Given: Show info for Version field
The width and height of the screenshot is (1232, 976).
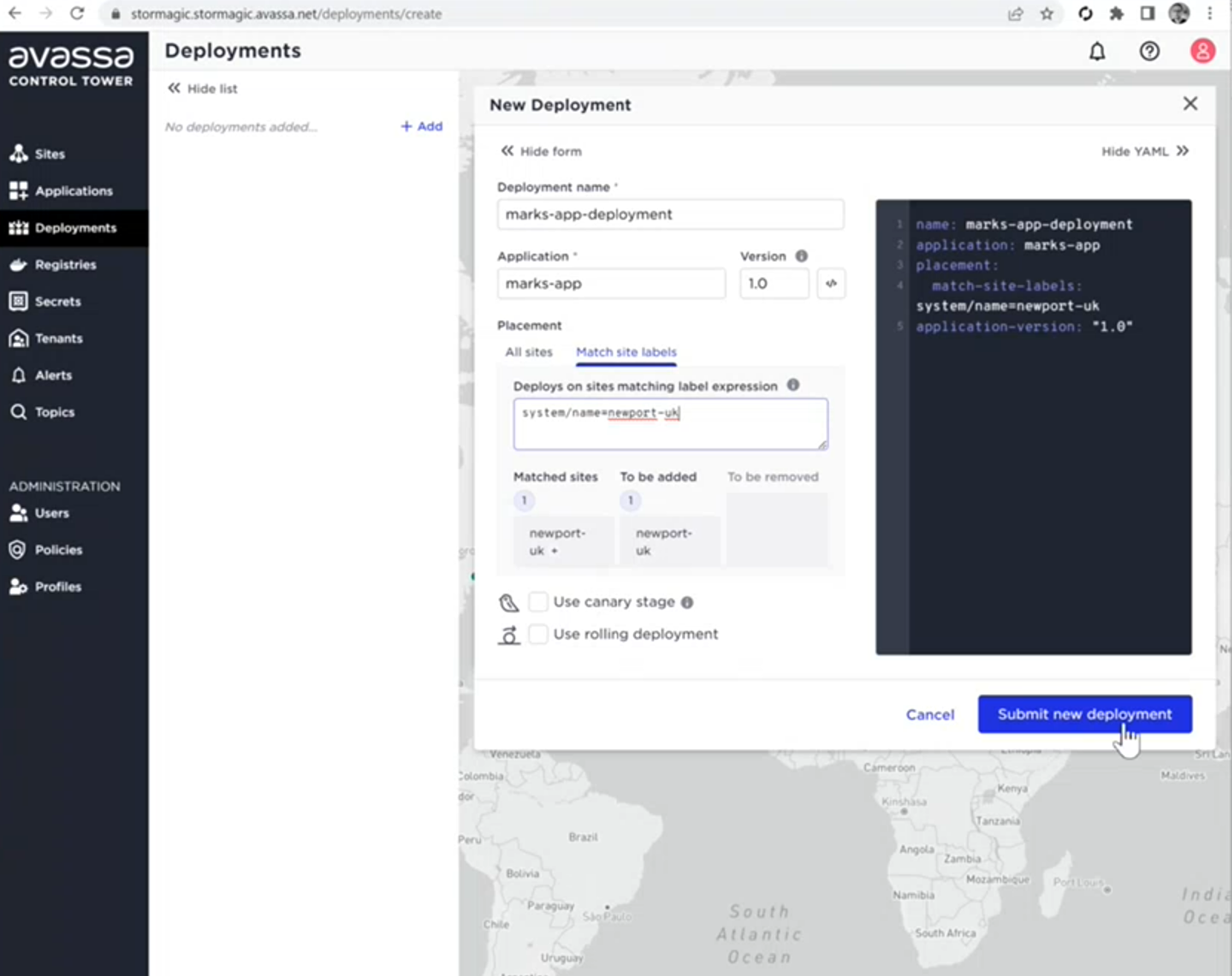Looking at the screenshot, I should pos(802,256).
